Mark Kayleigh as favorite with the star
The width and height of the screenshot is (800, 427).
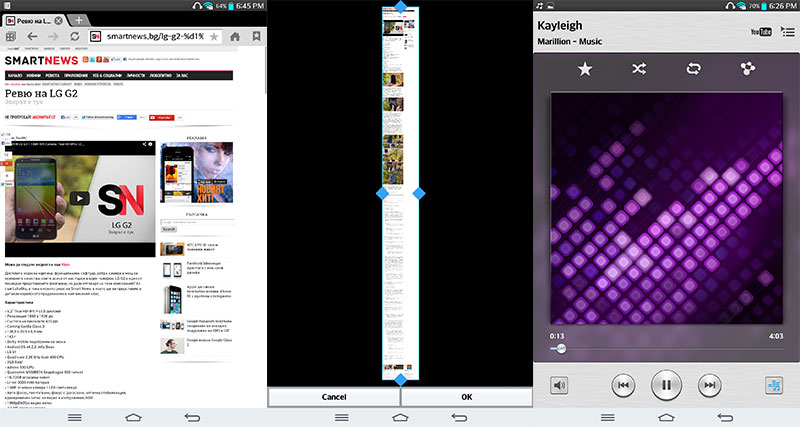click(585, 69)
